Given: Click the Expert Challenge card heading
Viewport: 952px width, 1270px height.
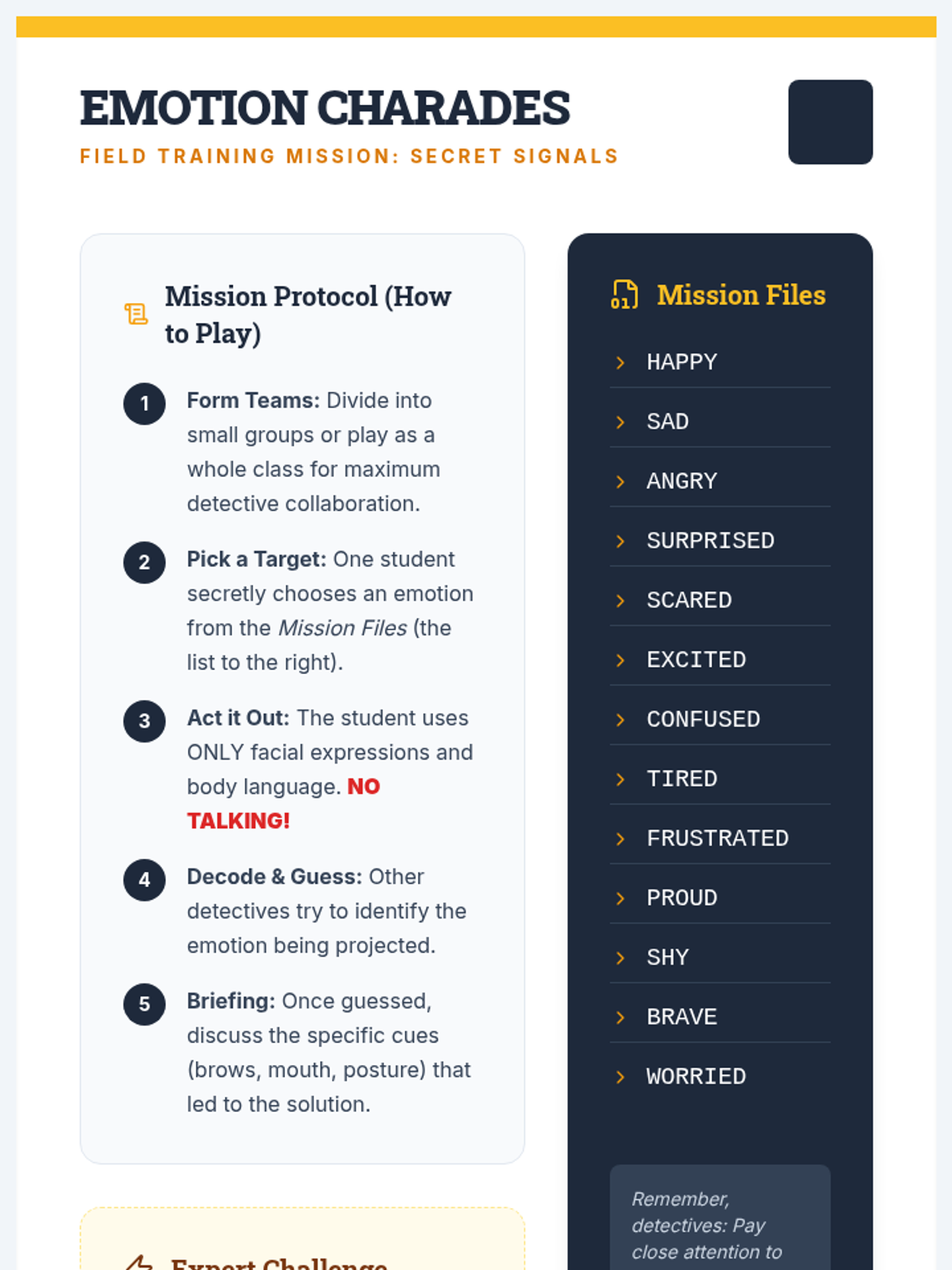Looking at the screenshot, I should 278,1262.
